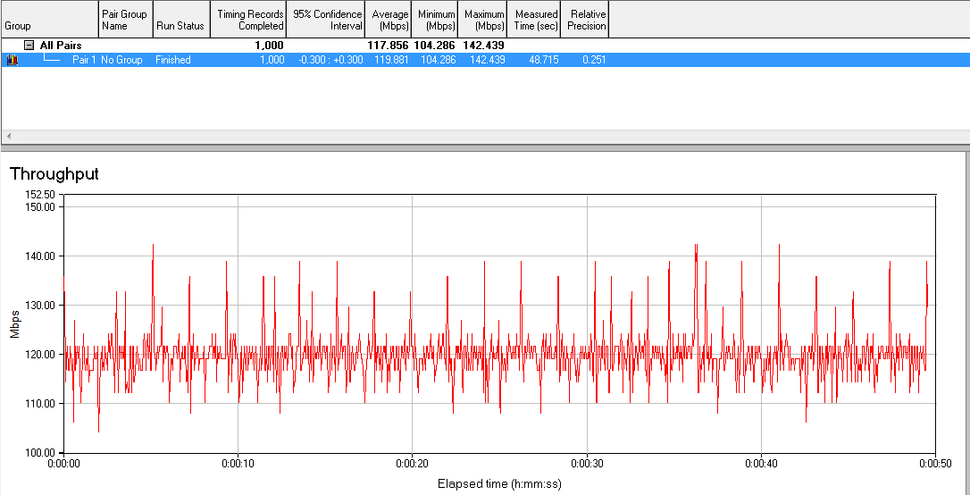Click the 95% Confidence Interval header
Image resolution: width=970 pixels, height=495 pixels.
(325, 19)
